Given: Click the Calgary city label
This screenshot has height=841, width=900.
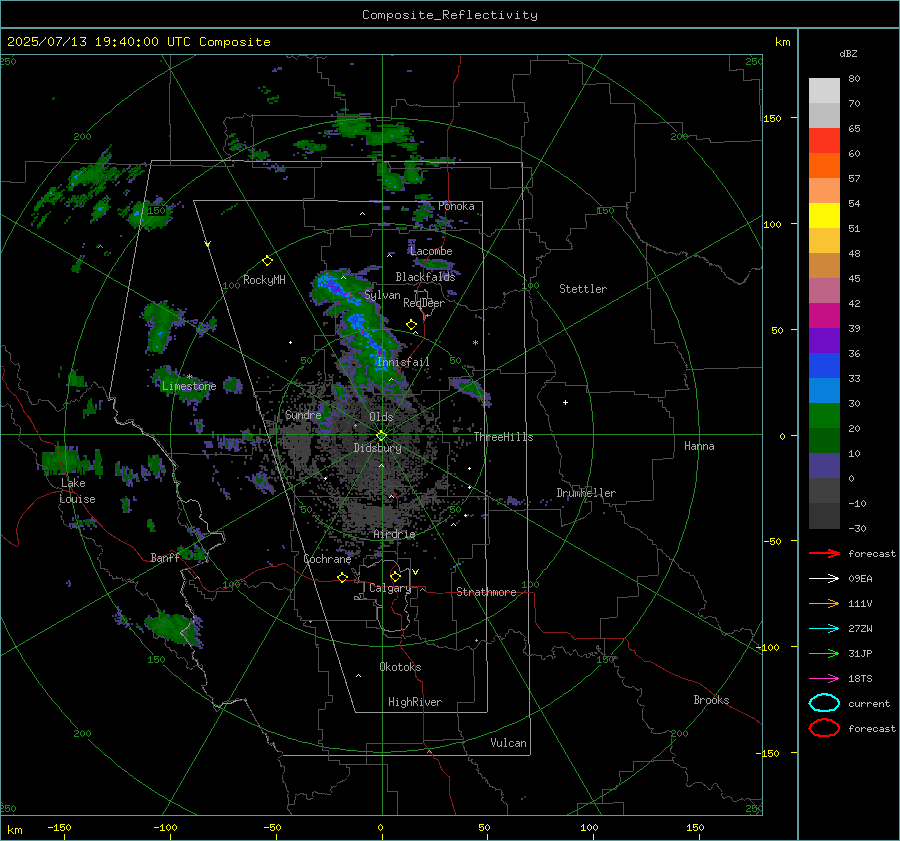Looking at the screenshot, I should click(x=390, y=588).
